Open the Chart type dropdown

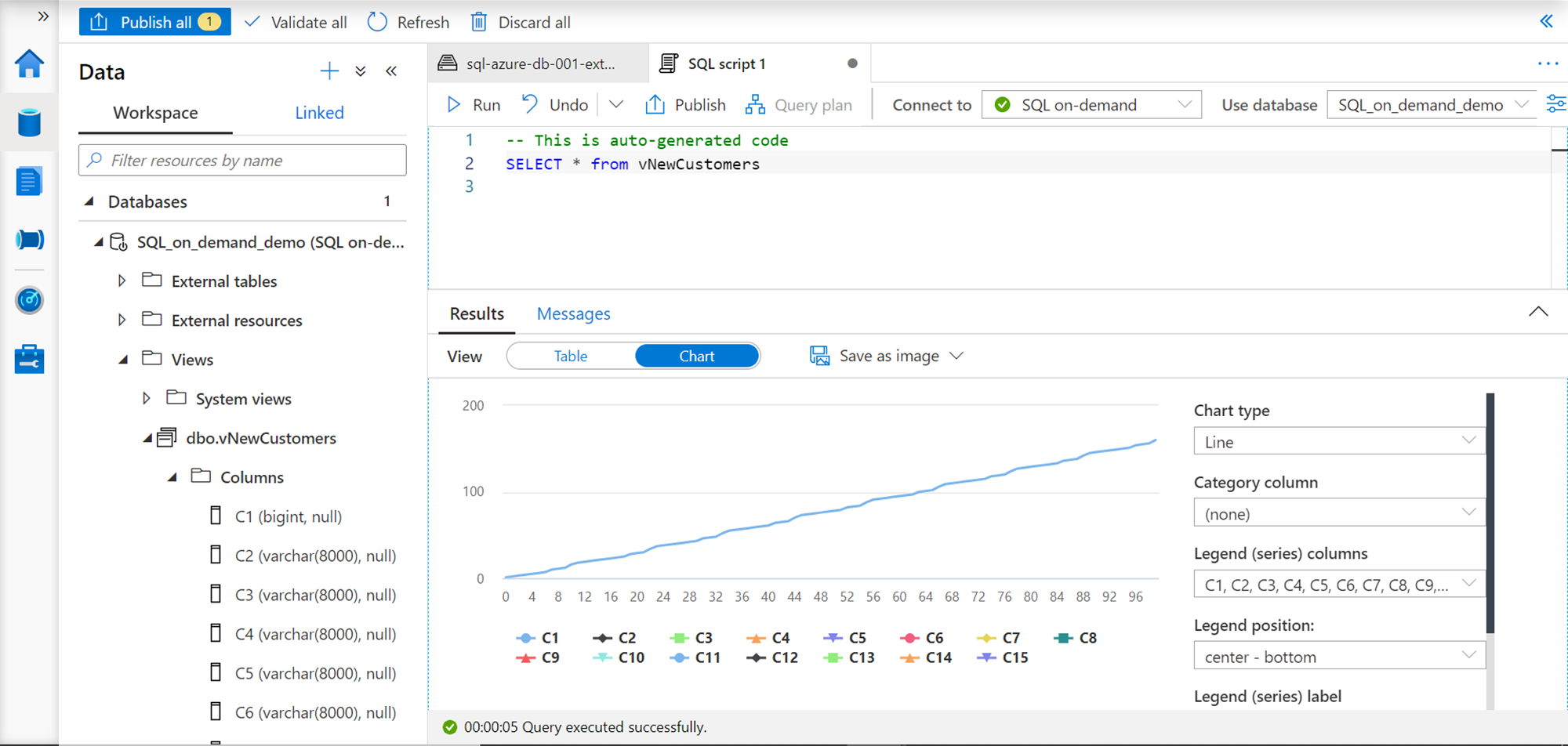point(1338,442)
